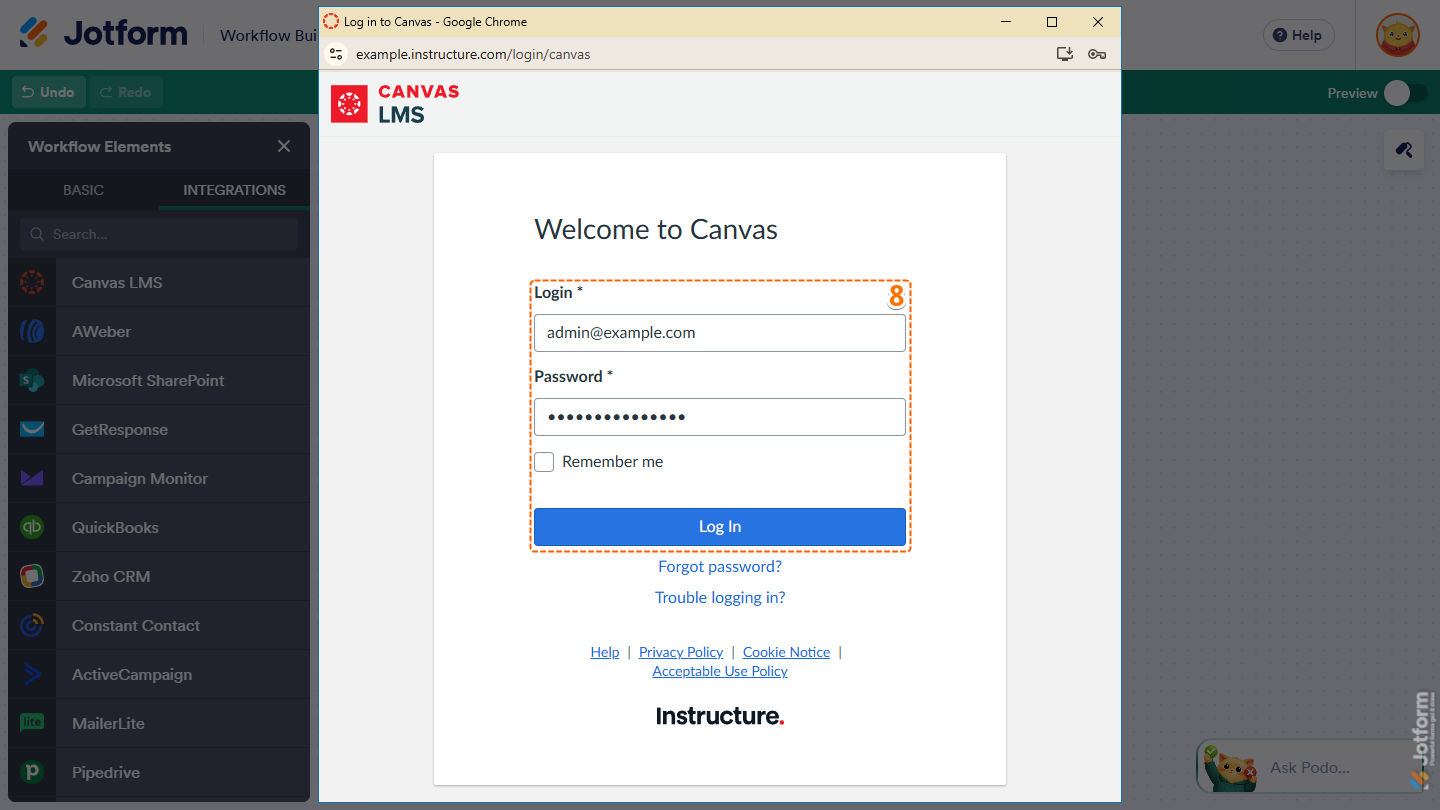Select the Constant Contact list label
This screenshot has width=1440, height=810.
click(x=136, y=626)
